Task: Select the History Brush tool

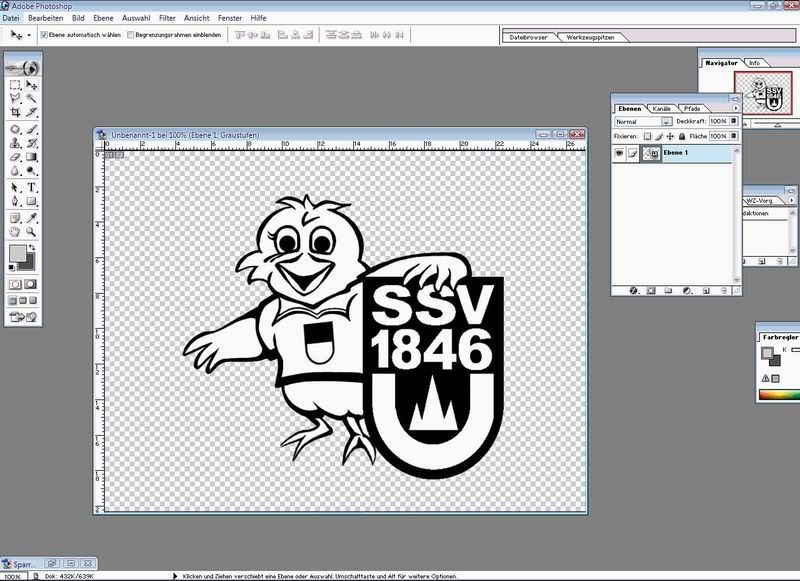Action: pyautogui.click(x=31, y=143)
